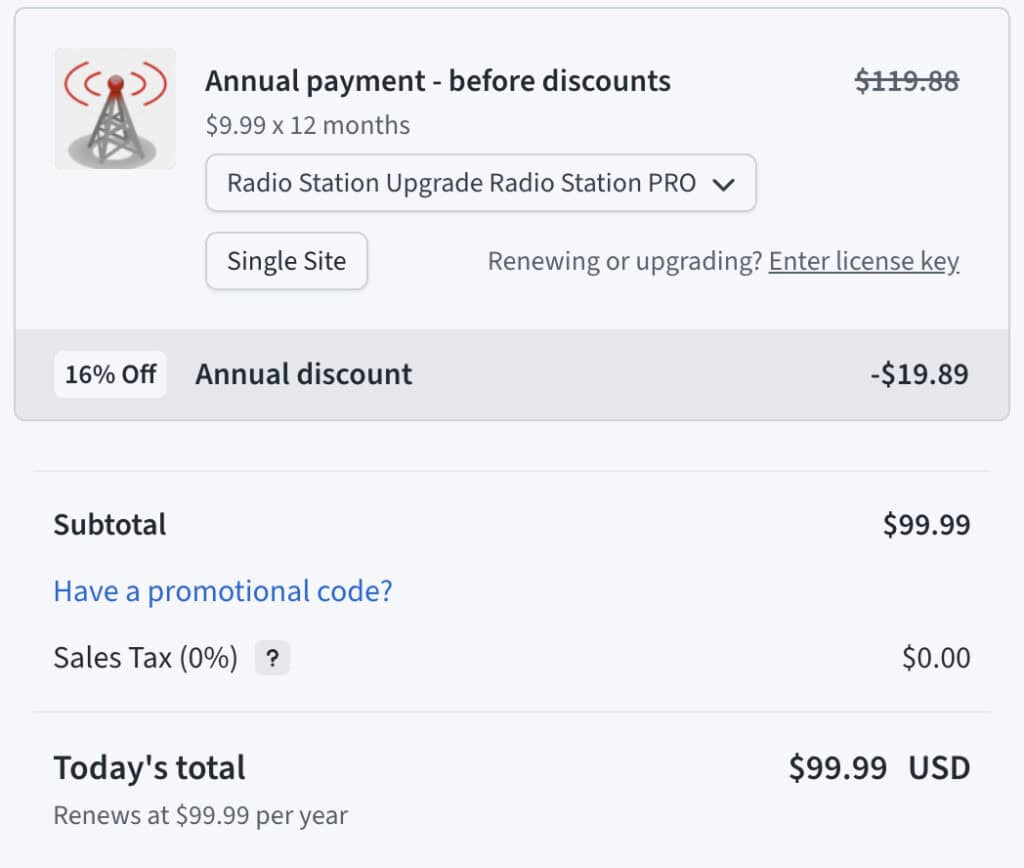Screen dimensions: 1024x868
Task: Click the $9.99 x 12 months text
Action: (x=308, y=125)
